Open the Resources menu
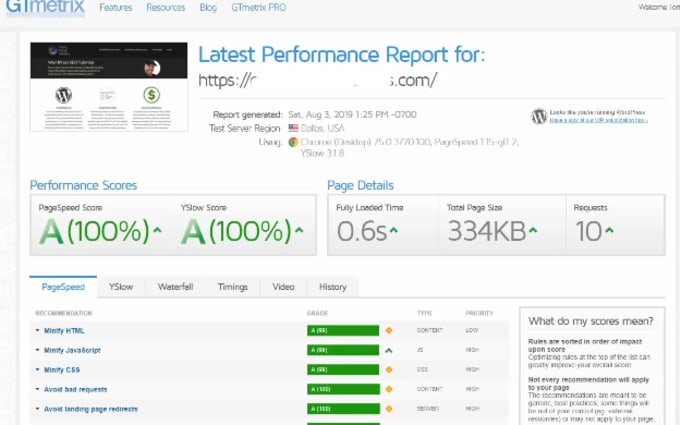Screen dimensions: 680x425 (166, 7)
